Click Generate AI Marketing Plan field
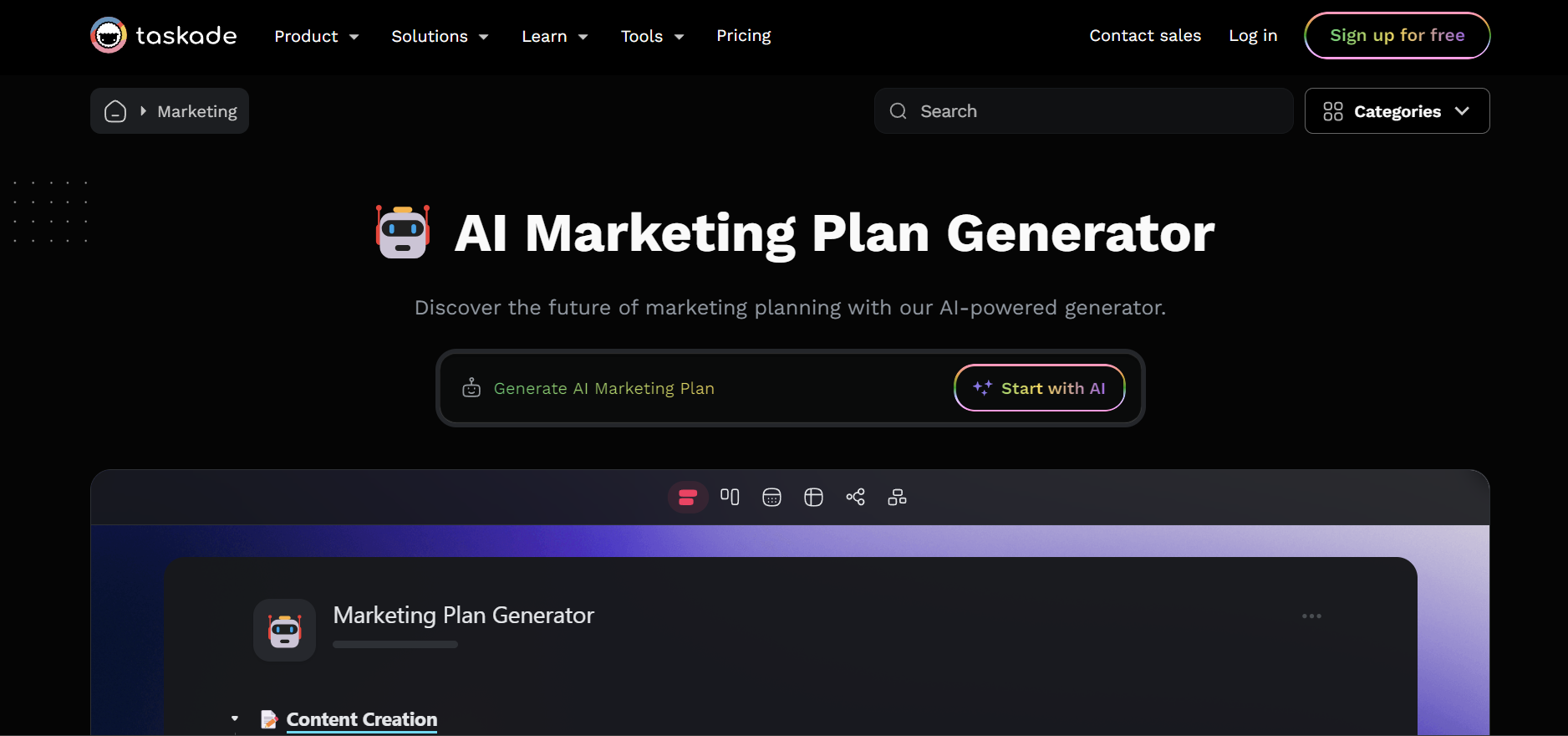 [603, 388]
